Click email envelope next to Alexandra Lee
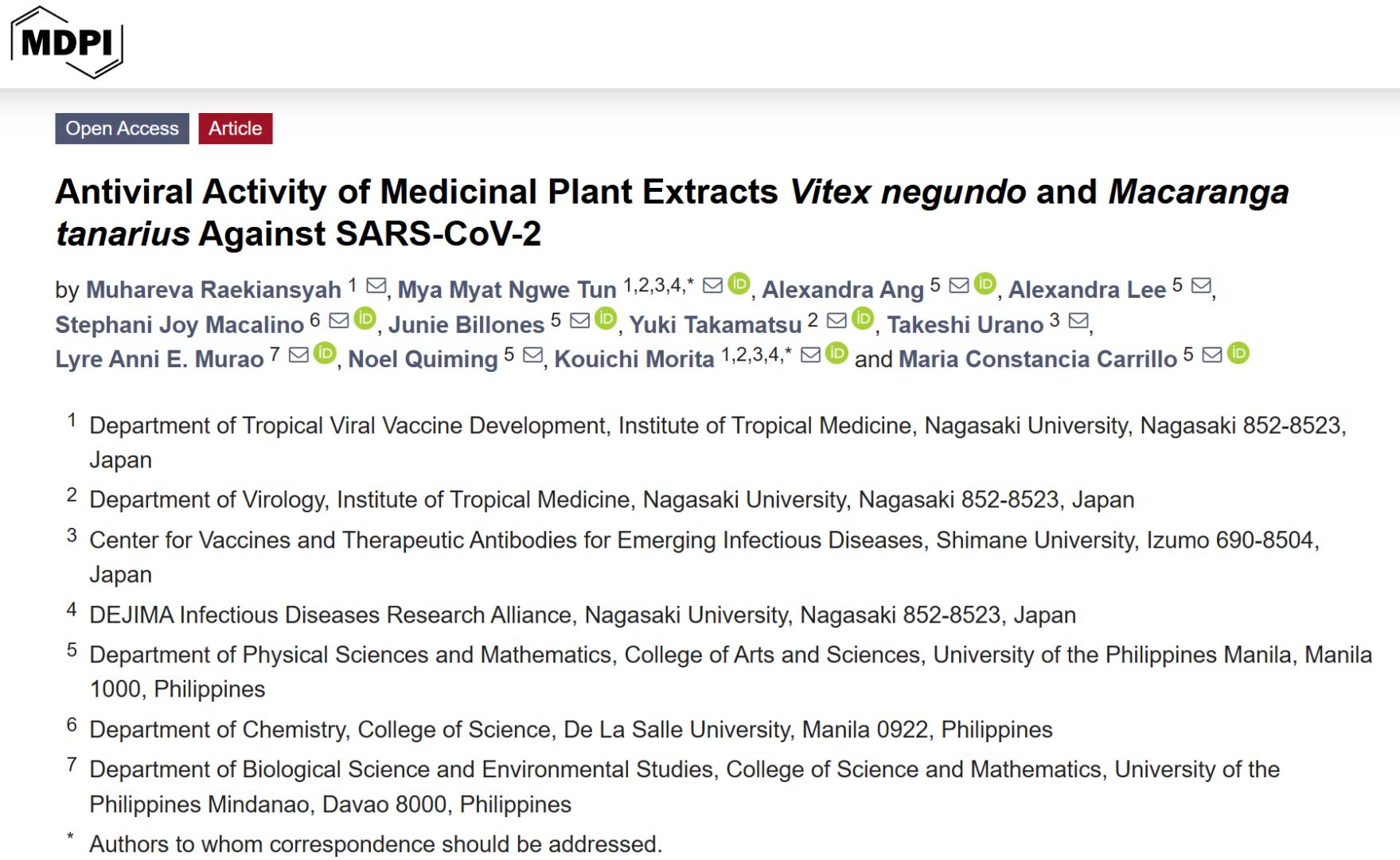Image resolution: width=1400 pixels, height=860 pixels. [x=1201, y=286]
